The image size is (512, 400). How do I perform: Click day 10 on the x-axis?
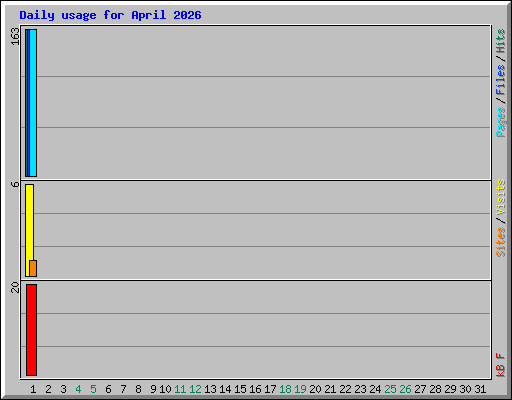165,389
